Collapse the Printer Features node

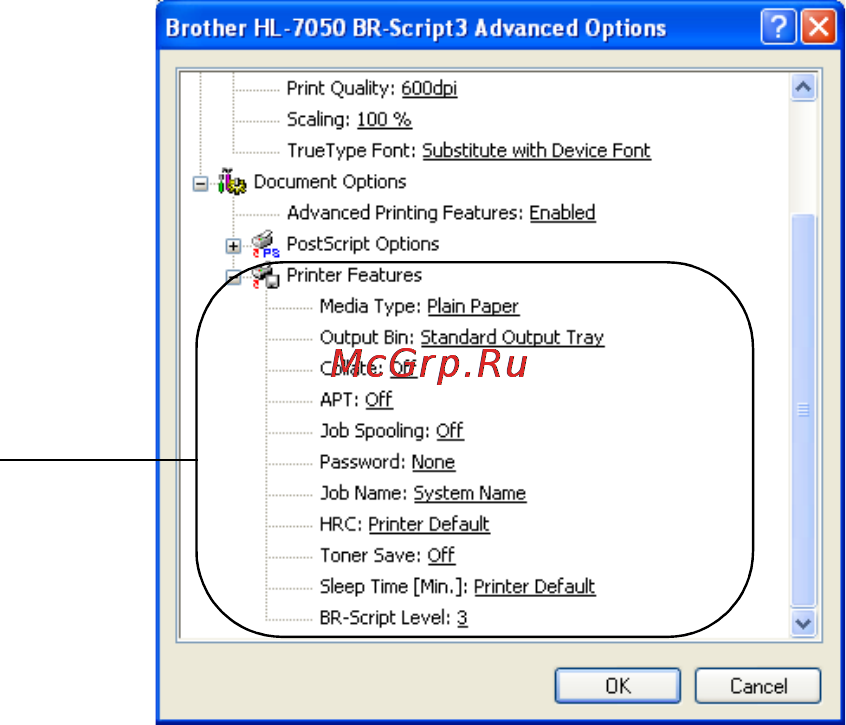pos(233,277)
